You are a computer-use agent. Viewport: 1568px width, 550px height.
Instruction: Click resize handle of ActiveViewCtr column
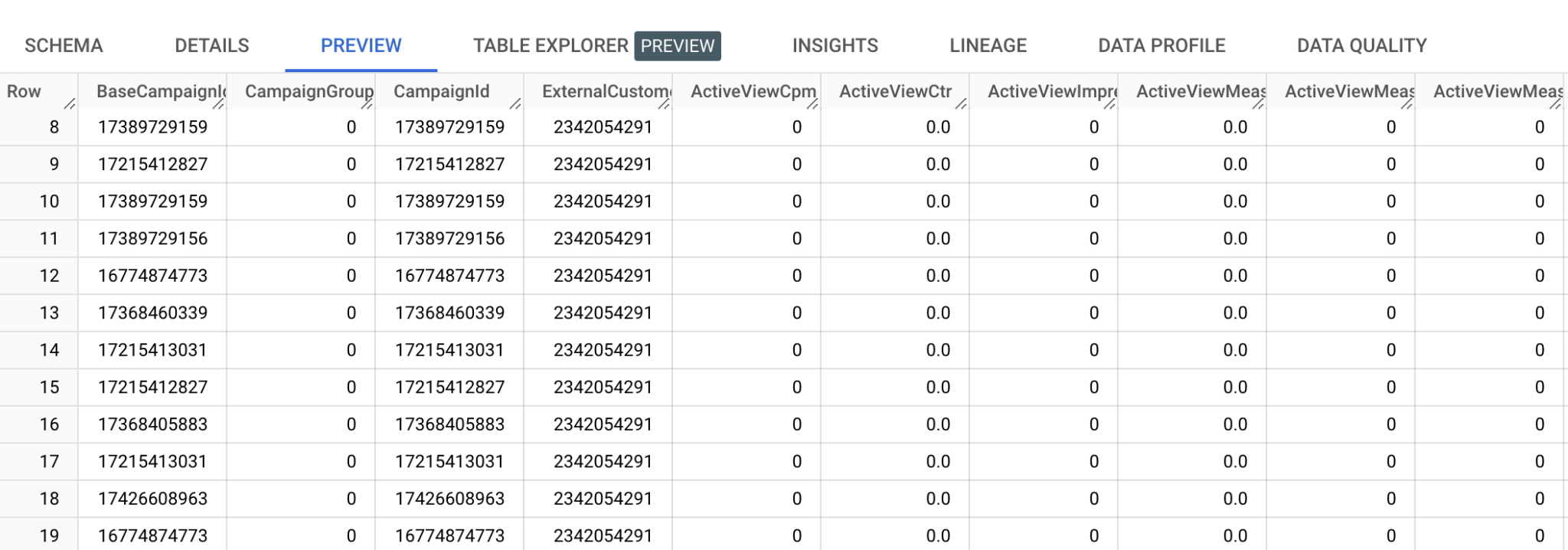(961, 103)
